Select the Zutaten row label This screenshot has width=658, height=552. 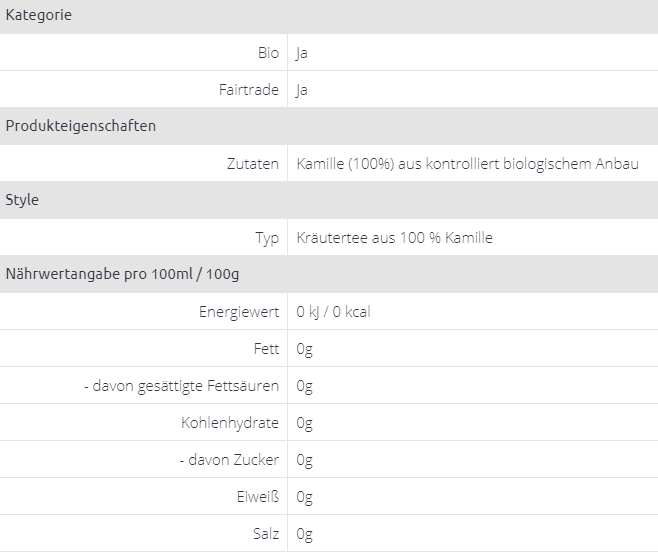coord(253,163)
